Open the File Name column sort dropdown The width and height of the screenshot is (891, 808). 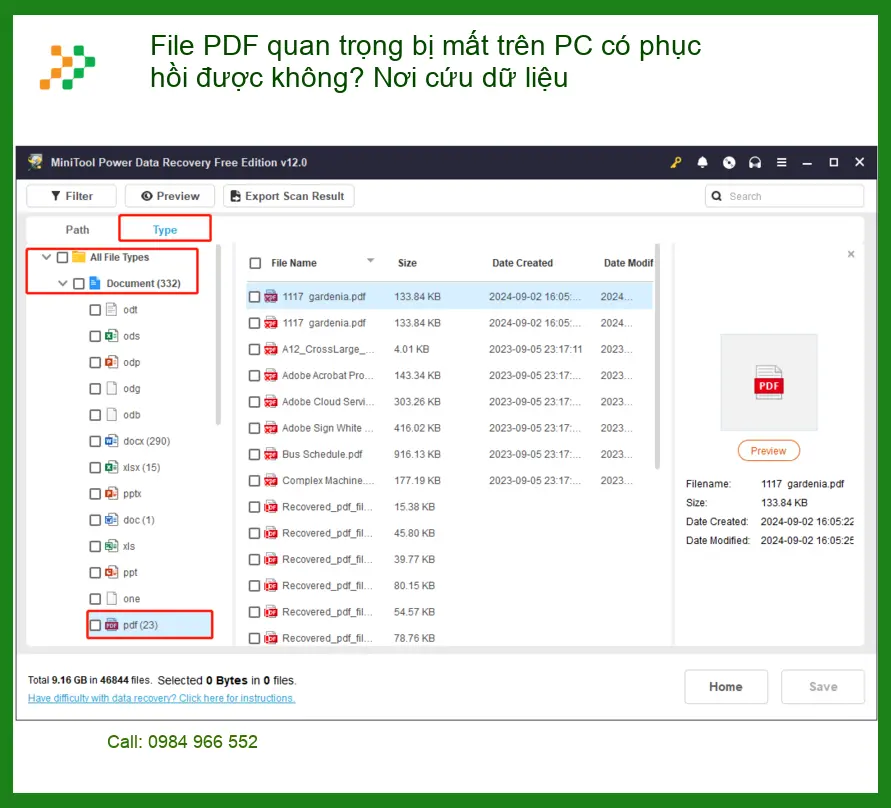pos(370,261)
